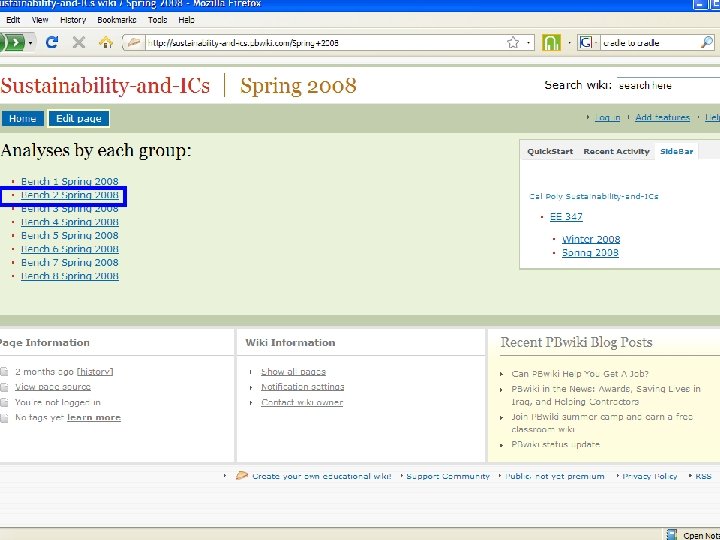The image size is (720, 540).
Task: Open Bench 7 Spring 2008 link
Action: [x=70, y=263]
